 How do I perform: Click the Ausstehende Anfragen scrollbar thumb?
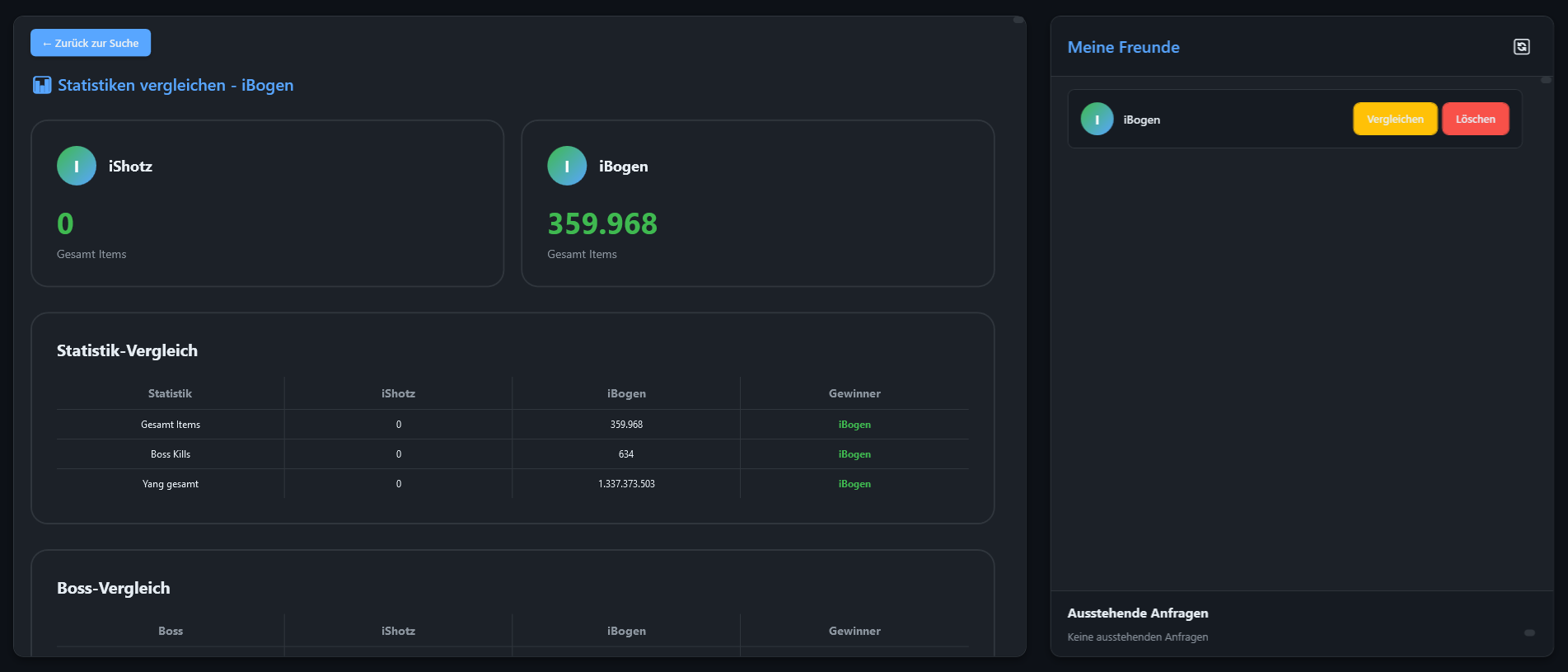(1529, 632)
